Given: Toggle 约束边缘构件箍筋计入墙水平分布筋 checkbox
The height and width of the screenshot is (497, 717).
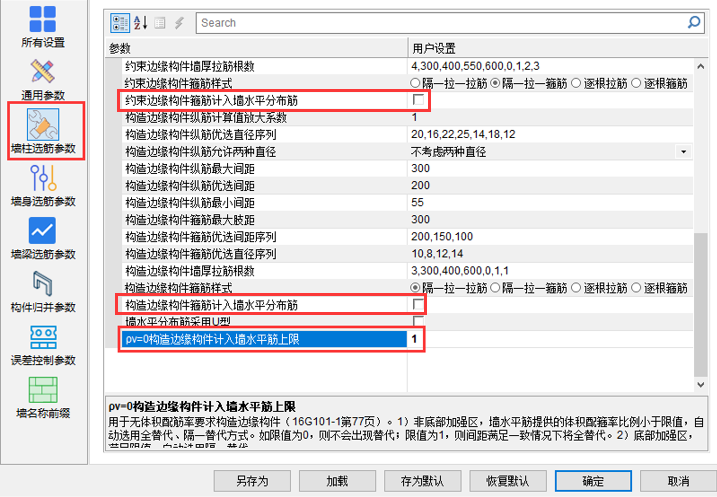Looking at the screenshot, I should click(x=418, y=100).
